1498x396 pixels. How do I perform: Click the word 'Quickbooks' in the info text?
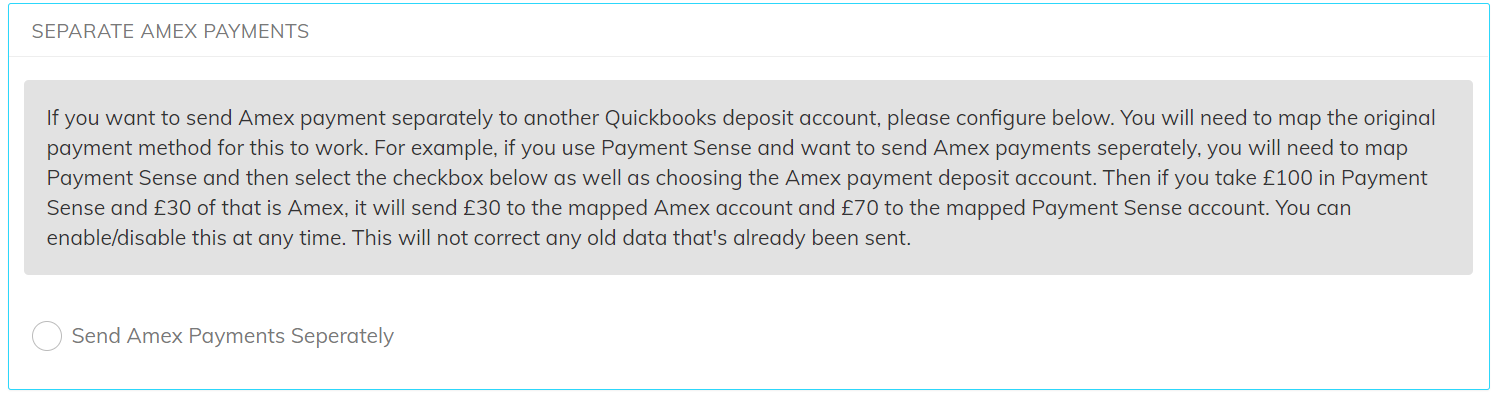point(658,118)
